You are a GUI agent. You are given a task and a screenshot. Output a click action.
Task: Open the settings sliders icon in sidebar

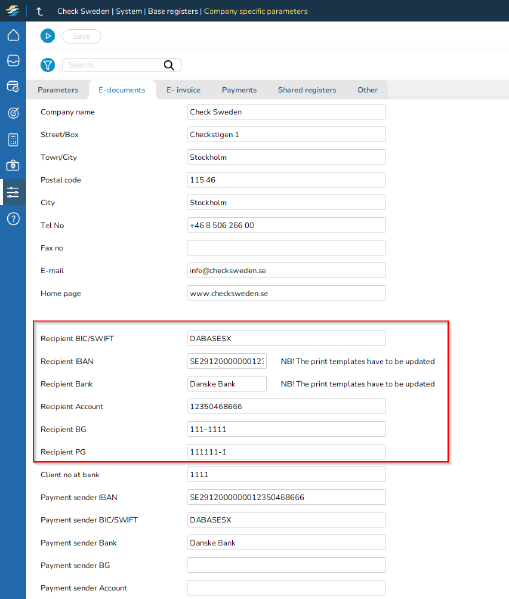(x=13, y=192)
